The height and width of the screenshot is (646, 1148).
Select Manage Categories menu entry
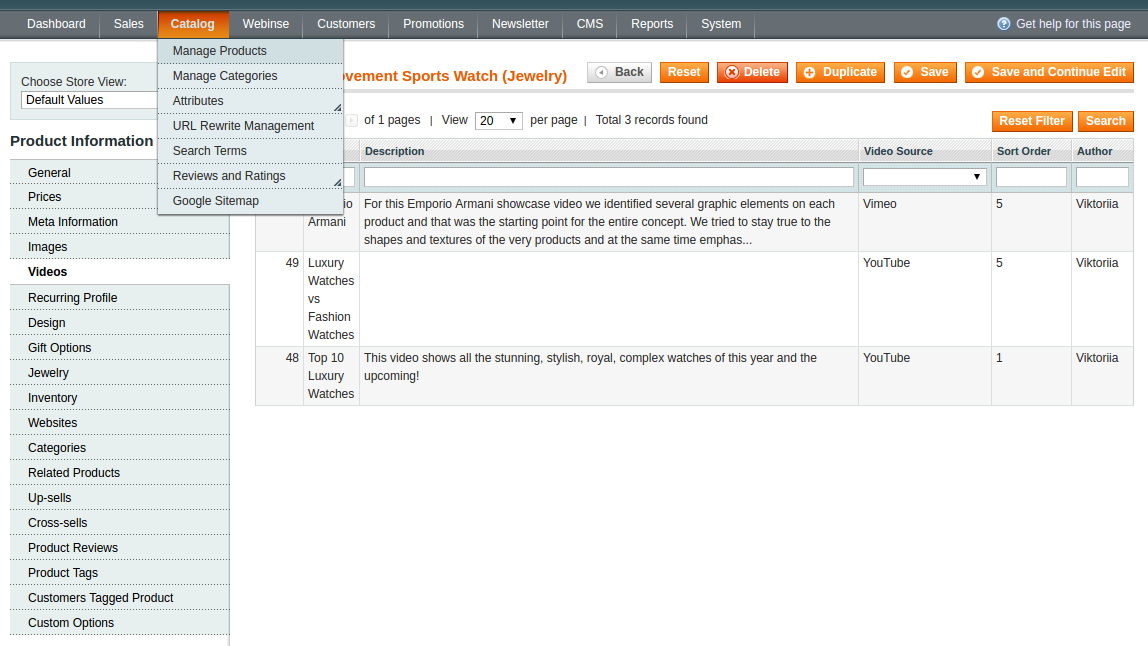tap(250, 75)
